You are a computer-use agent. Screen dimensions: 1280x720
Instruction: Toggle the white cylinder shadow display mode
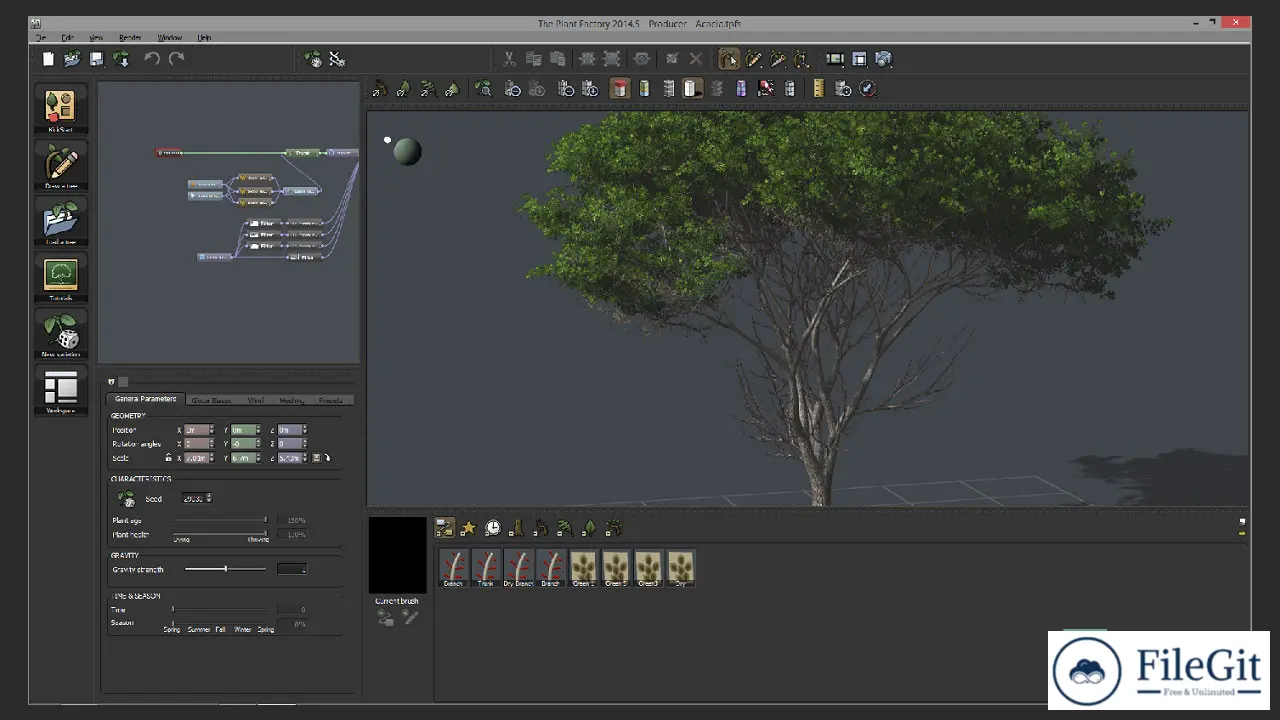coord(692,89)
